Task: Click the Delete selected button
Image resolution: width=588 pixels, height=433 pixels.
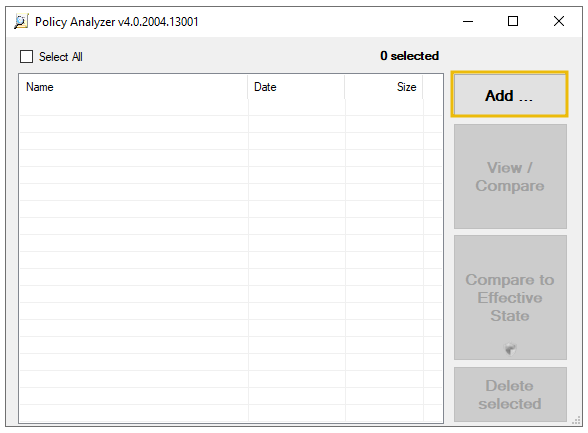Action: click(x=510, y=394)
